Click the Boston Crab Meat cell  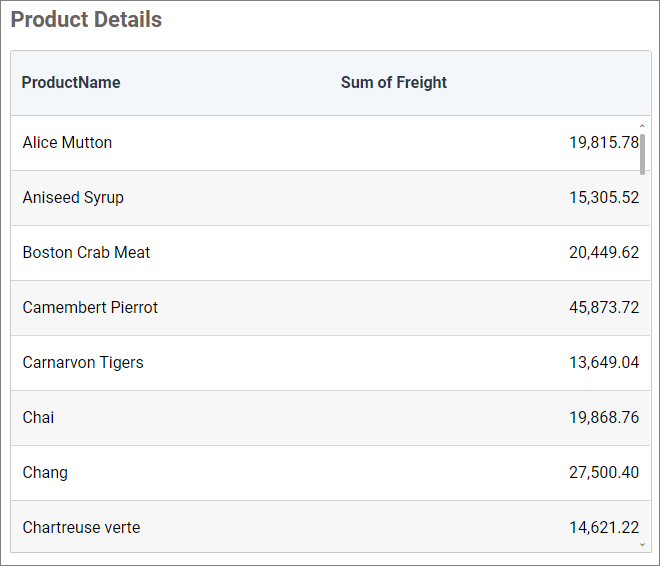point(86,253)
